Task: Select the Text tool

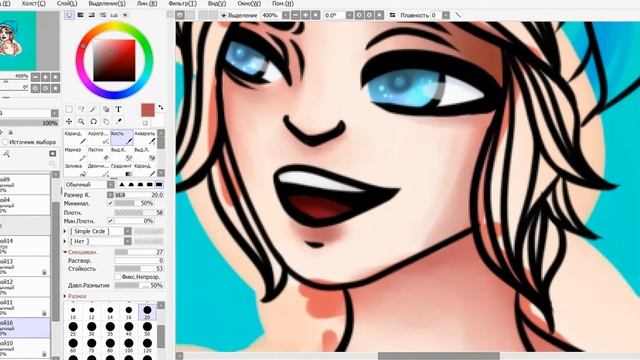Action: pos(118,109)
